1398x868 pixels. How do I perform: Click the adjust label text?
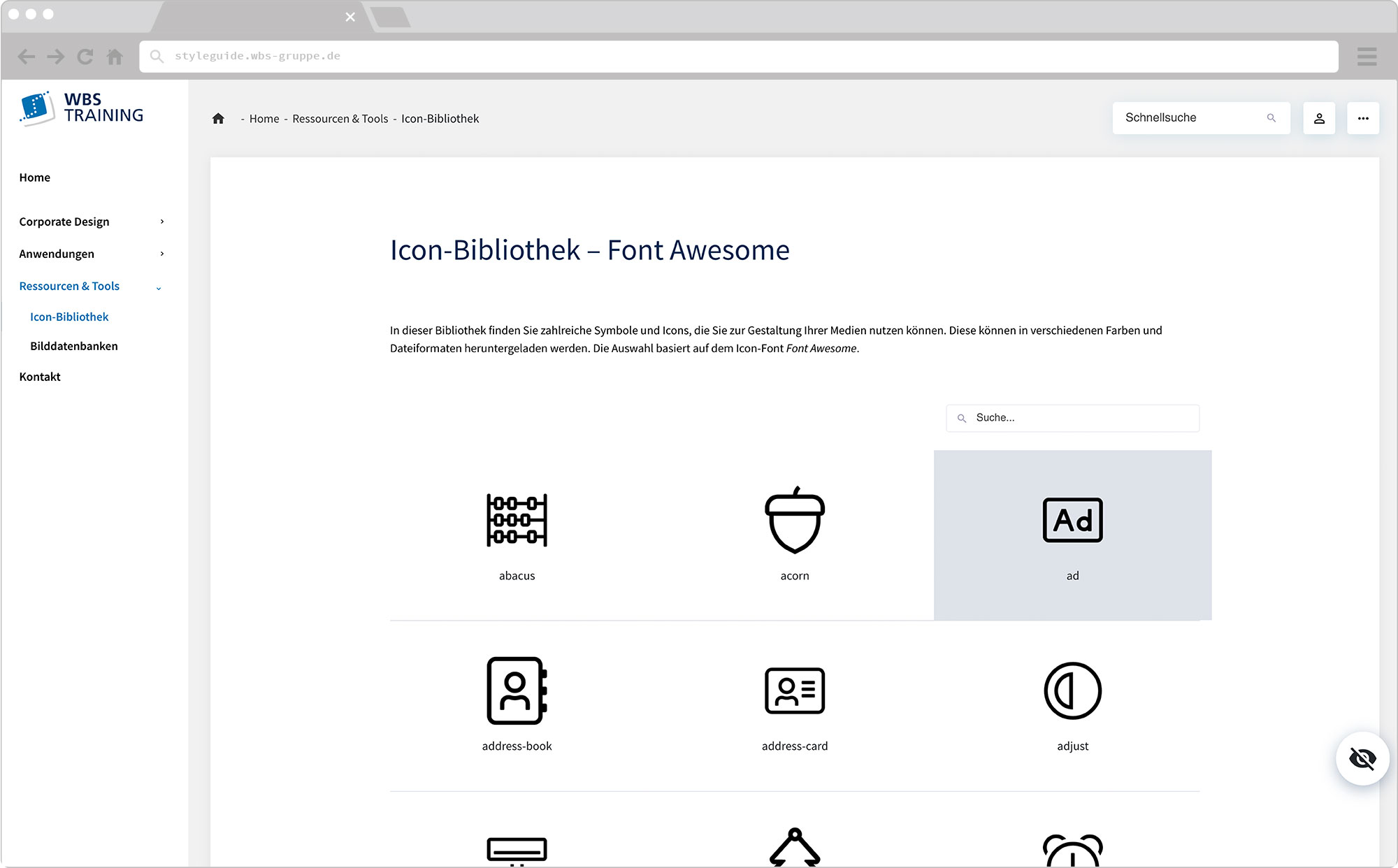click(1072, 746)
